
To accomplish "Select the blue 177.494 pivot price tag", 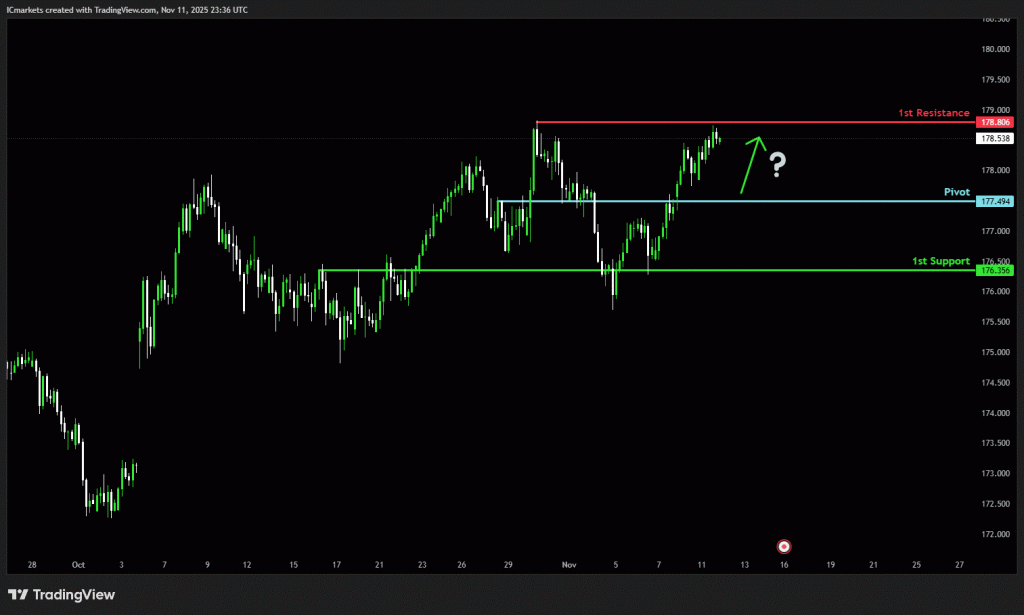I will point(996,201).
